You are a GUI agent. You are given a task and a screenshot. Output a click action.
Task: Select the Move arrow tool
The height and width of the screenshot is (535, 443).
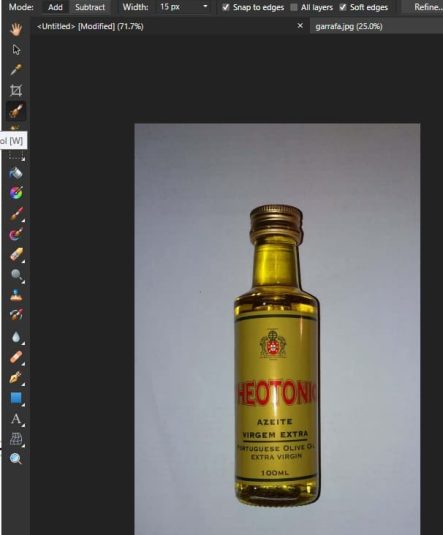point(16,50)
